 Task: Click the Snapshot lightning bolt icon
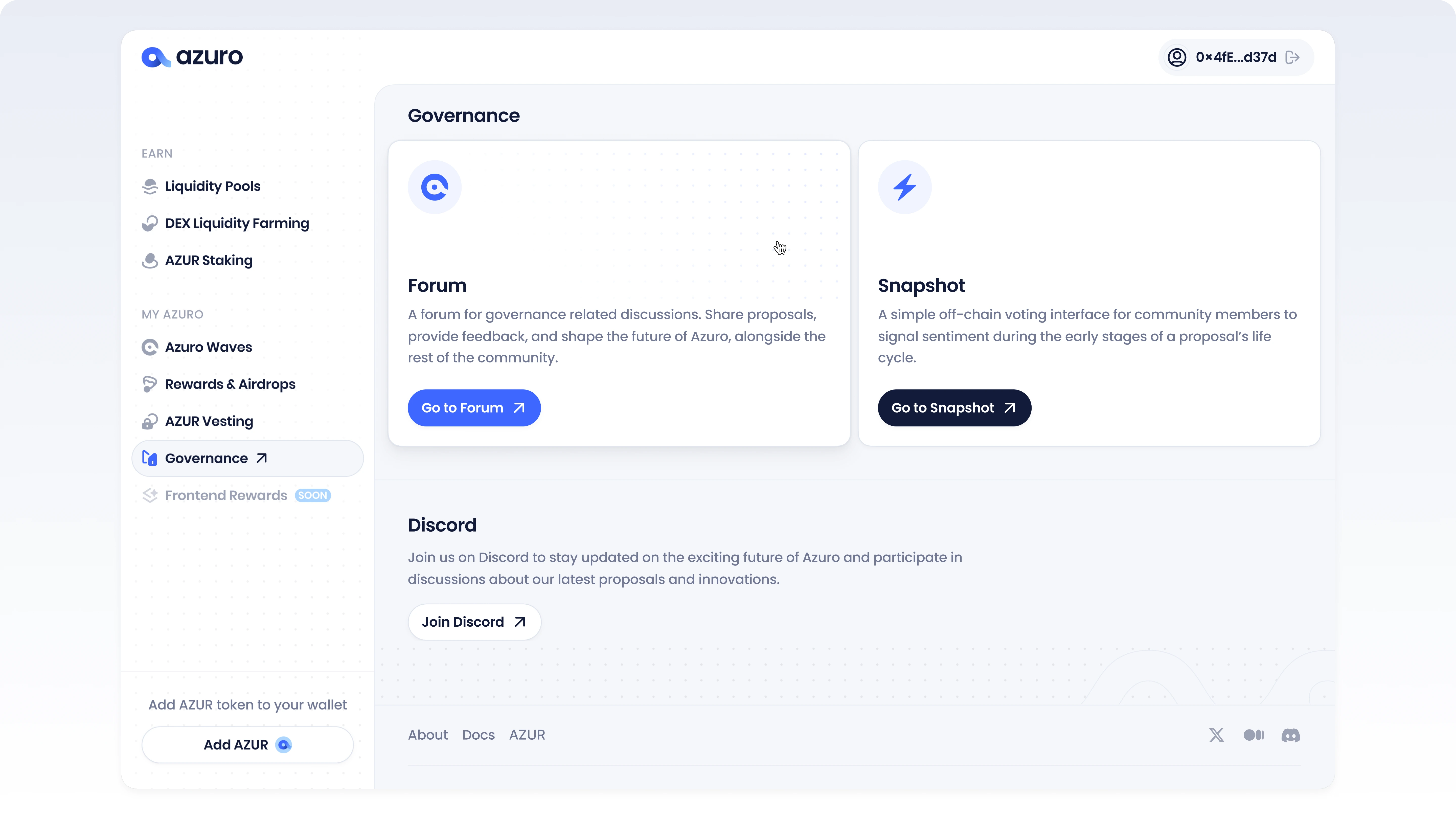point(904,187)
